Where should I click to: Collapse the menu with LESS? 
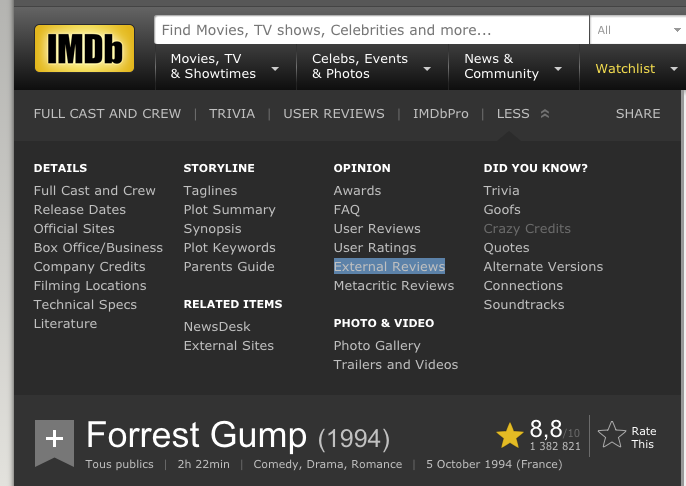(x=523, y=114)
